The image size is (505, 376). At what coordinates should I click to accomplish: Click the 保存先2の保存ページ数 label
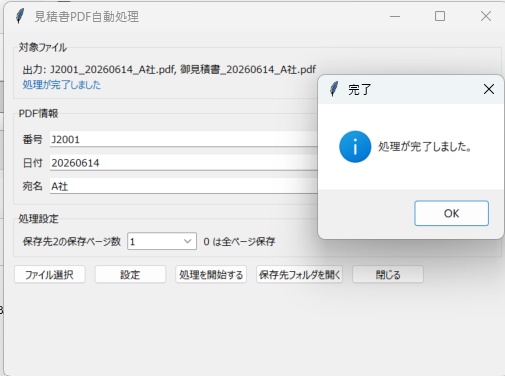pyautogui.click(x=72, y=241)
